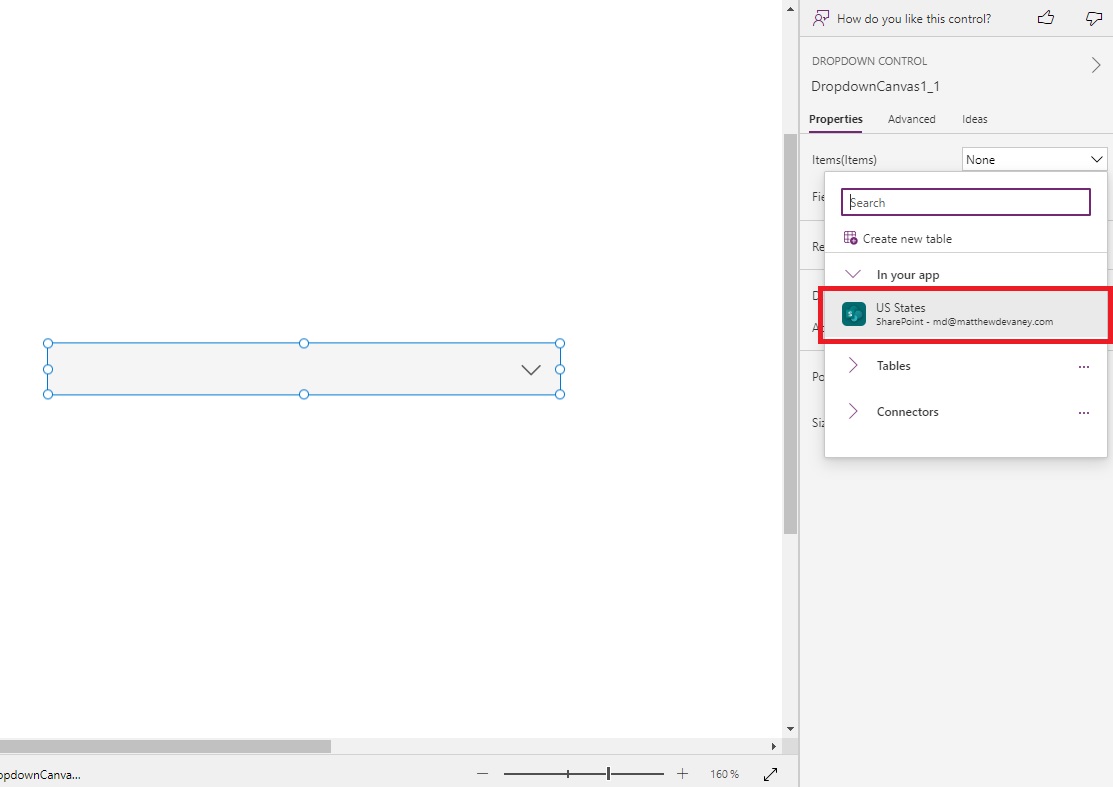Expand the Connectors section

(852, 412)
